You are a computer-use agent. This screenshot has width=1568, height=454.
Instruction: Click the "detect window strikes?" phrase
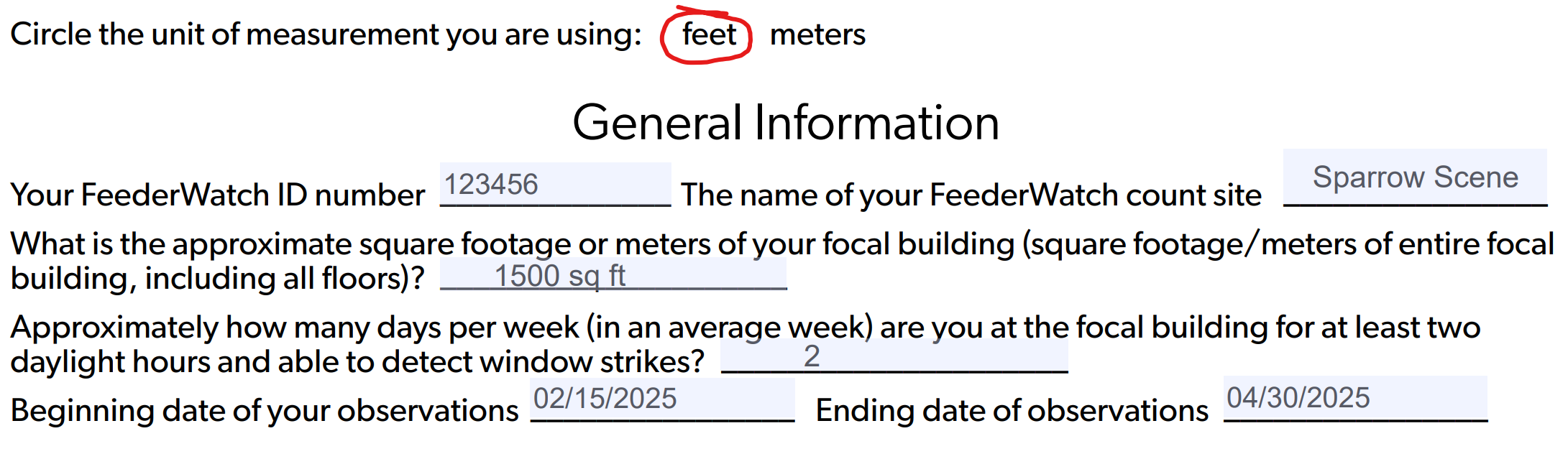[544, 362]
